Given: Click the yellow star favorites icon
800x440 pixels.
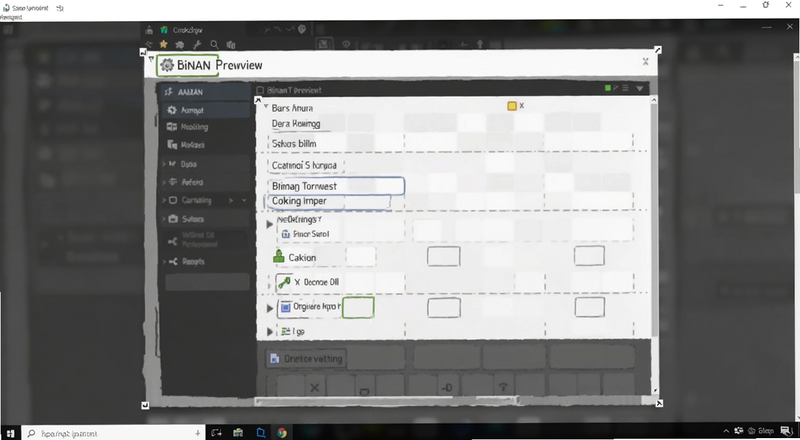Looking at the screenshot, I should pyautogui.click(x=163, y=44).
